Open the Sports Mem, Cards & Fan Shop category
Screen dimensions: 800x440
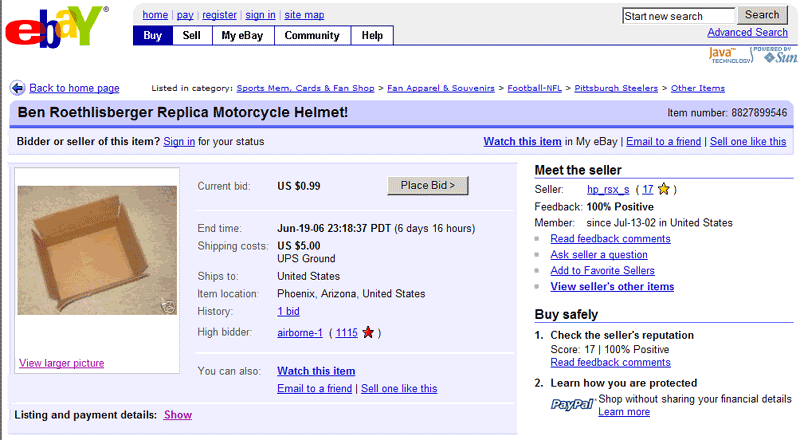pyautogui.click(x=306, y=88)
